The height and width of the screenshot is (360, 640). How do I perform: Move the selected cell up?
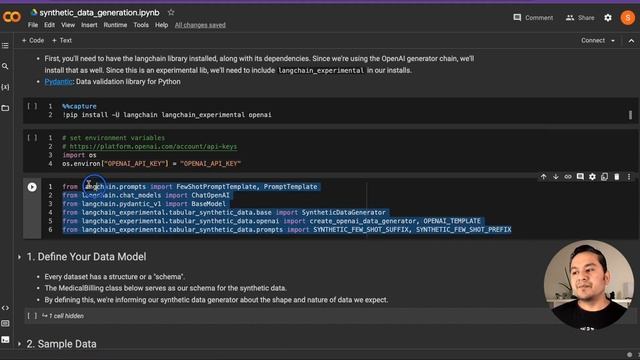coord(543,177)
